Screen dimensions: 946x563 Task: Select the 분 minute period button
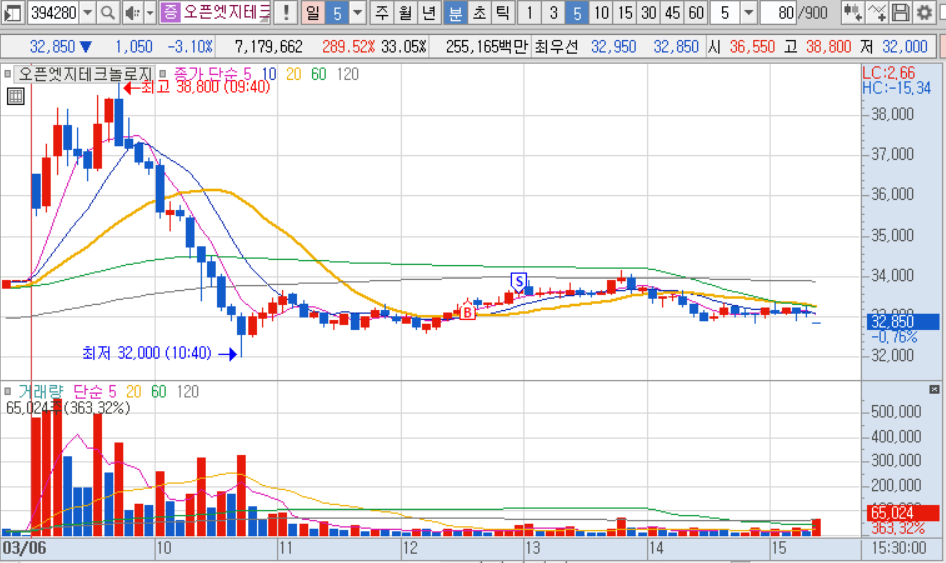456,12
